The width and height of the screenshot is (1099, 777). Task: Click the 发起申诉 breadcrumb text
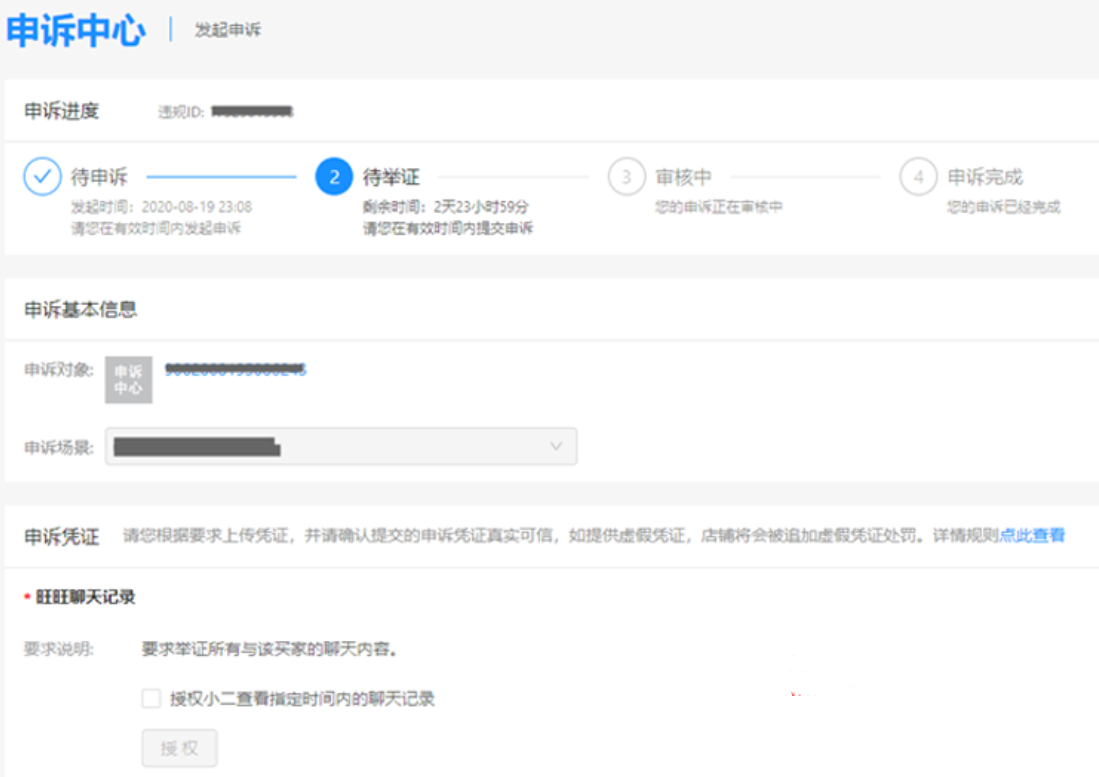228,30
